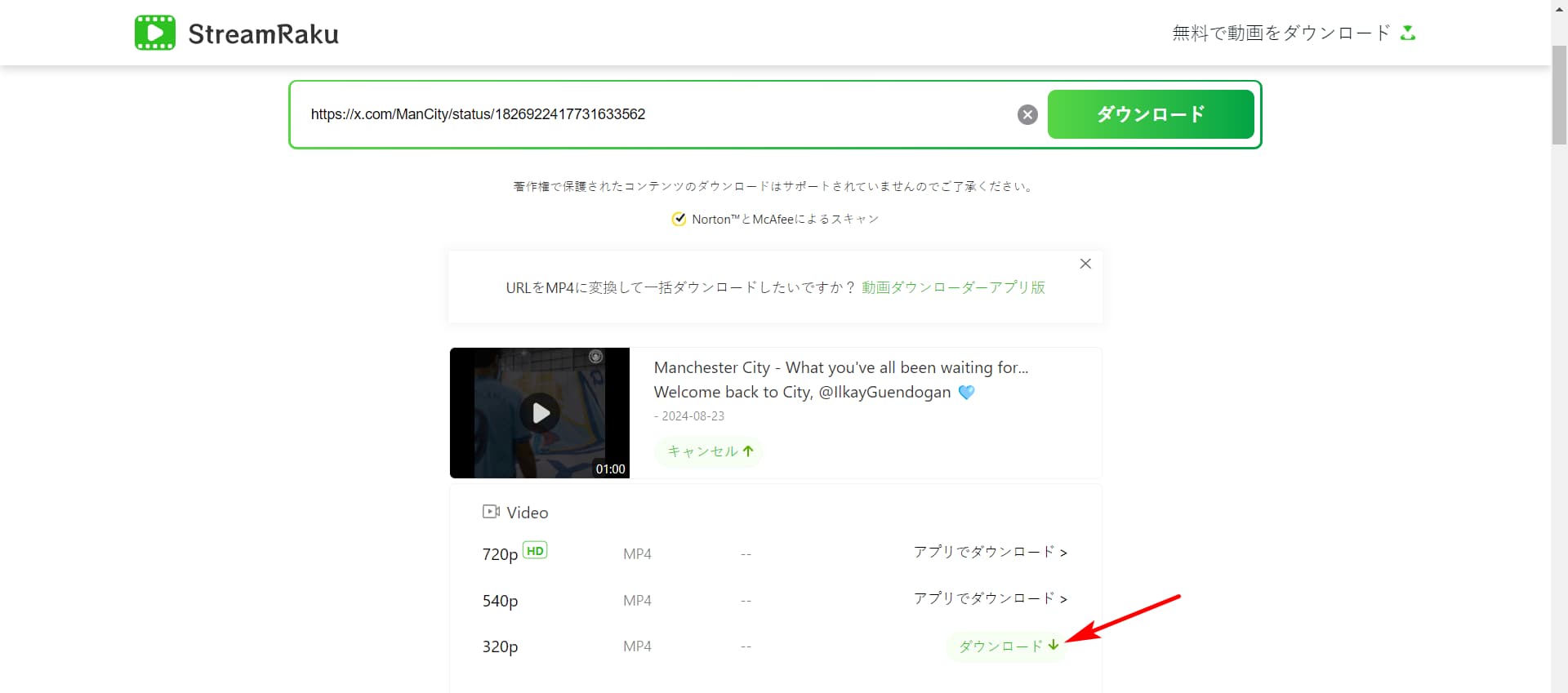Click the Norton McAfee scan checkmark icon
The image size is (1568, 693).
(679, 219)
